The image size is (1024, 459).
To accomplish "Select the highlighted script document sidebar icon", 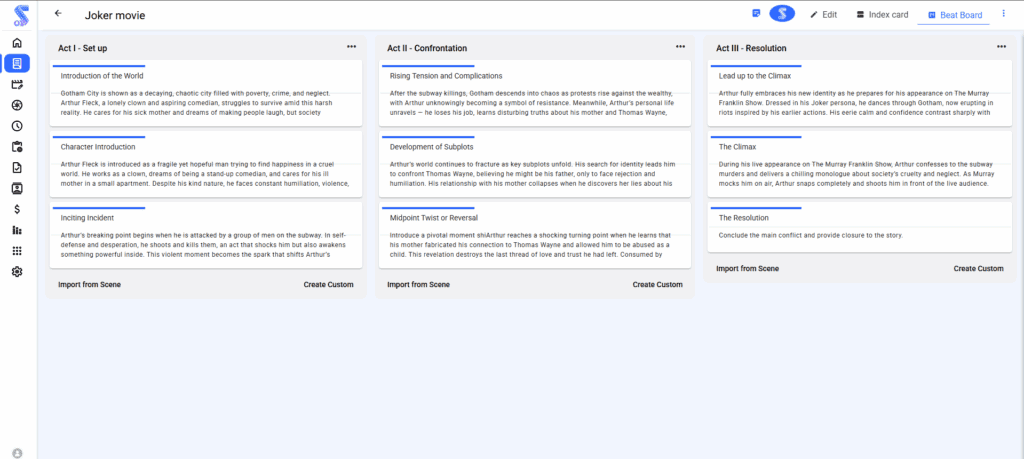I will tap(17, 63).
